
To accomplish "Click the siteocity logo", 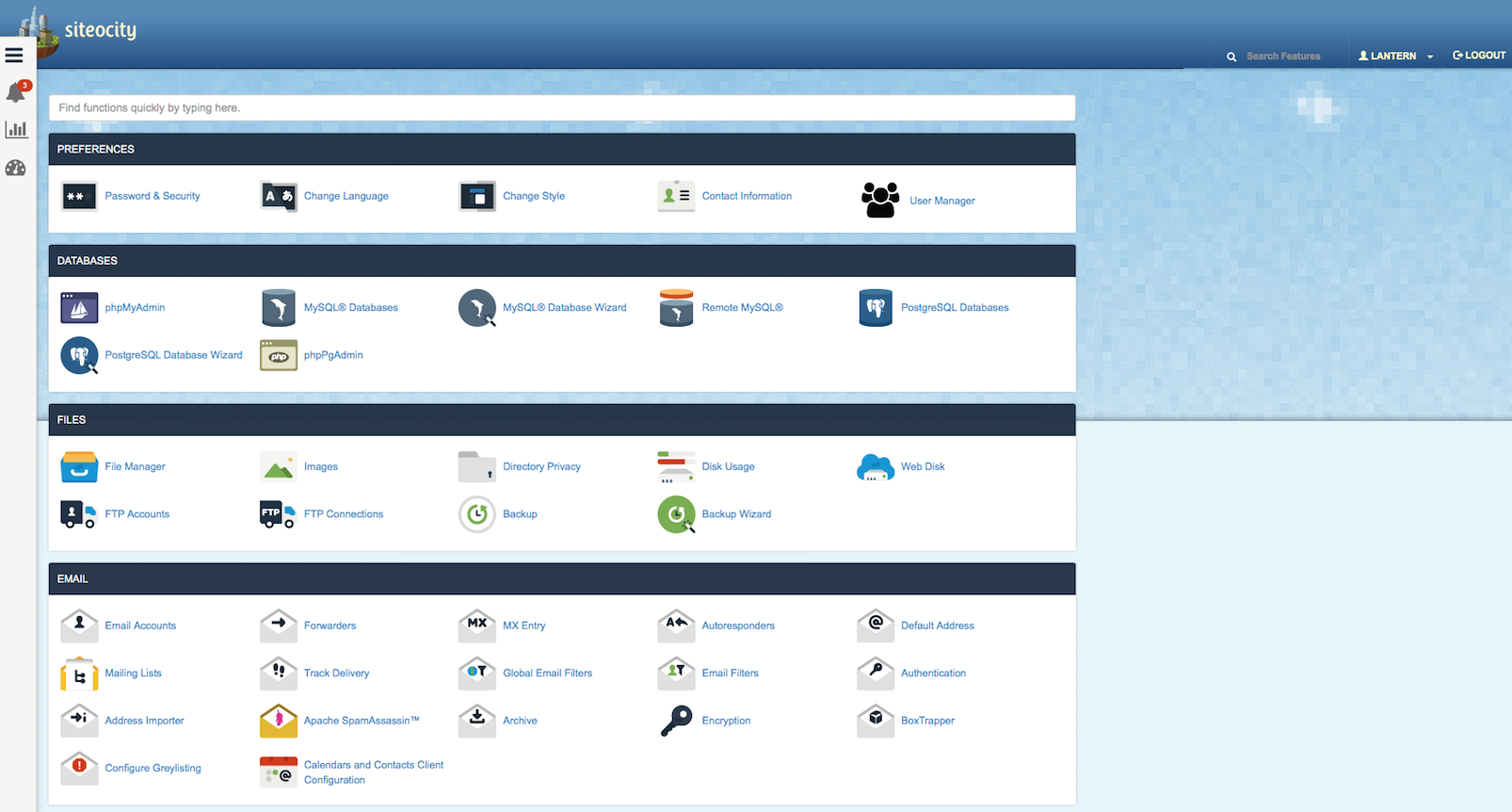I will [x=78, y=30].
